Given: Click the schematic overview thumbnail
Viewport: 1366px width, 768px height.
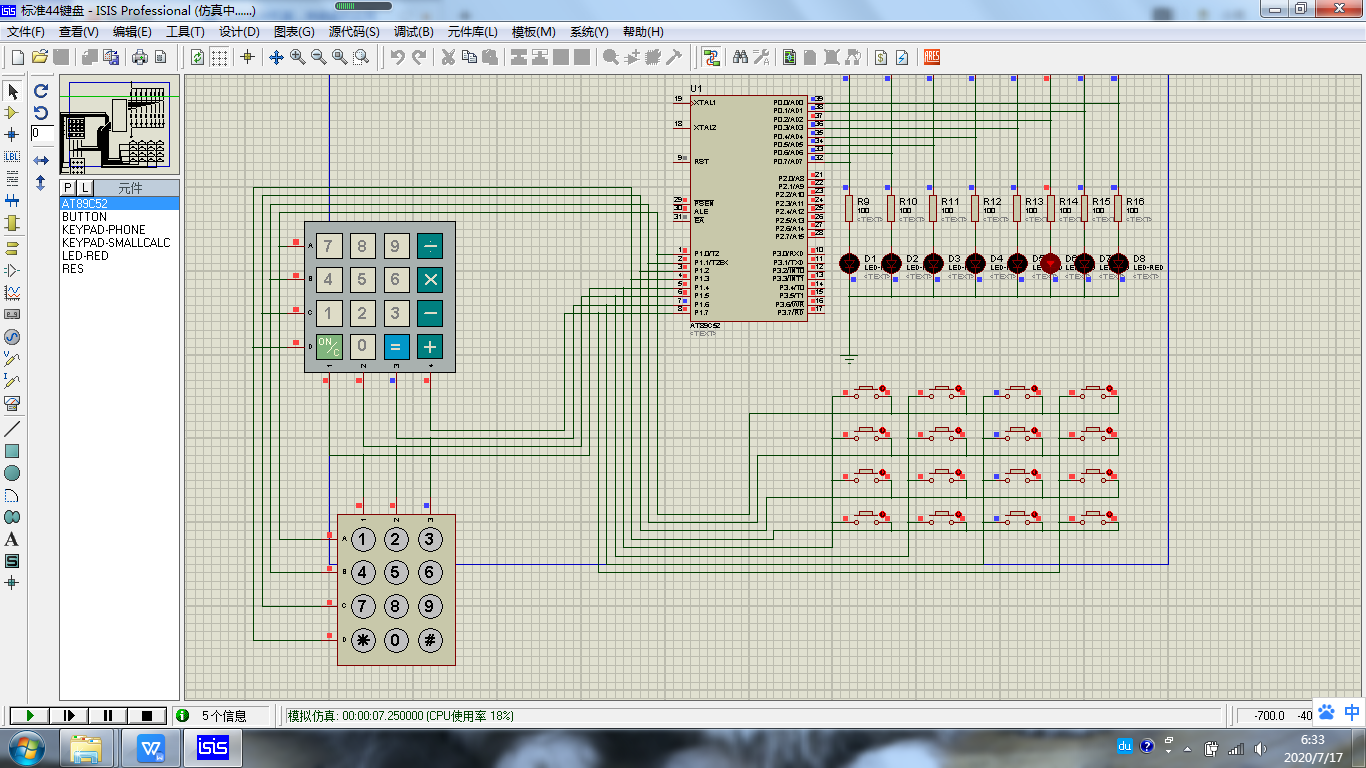Looking at the screenshot, I should pos(119,125).
